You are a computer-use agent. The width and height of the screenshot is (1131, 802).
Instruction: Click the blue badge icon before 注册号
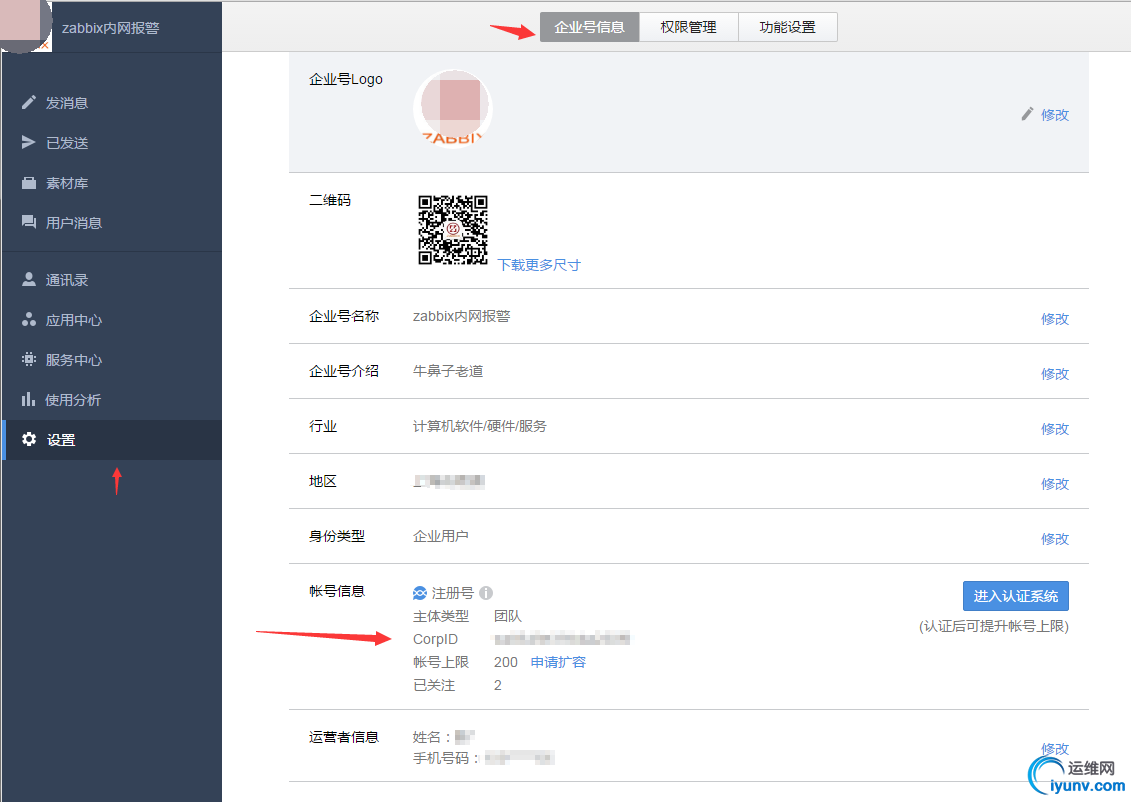(x=420, y=593)
